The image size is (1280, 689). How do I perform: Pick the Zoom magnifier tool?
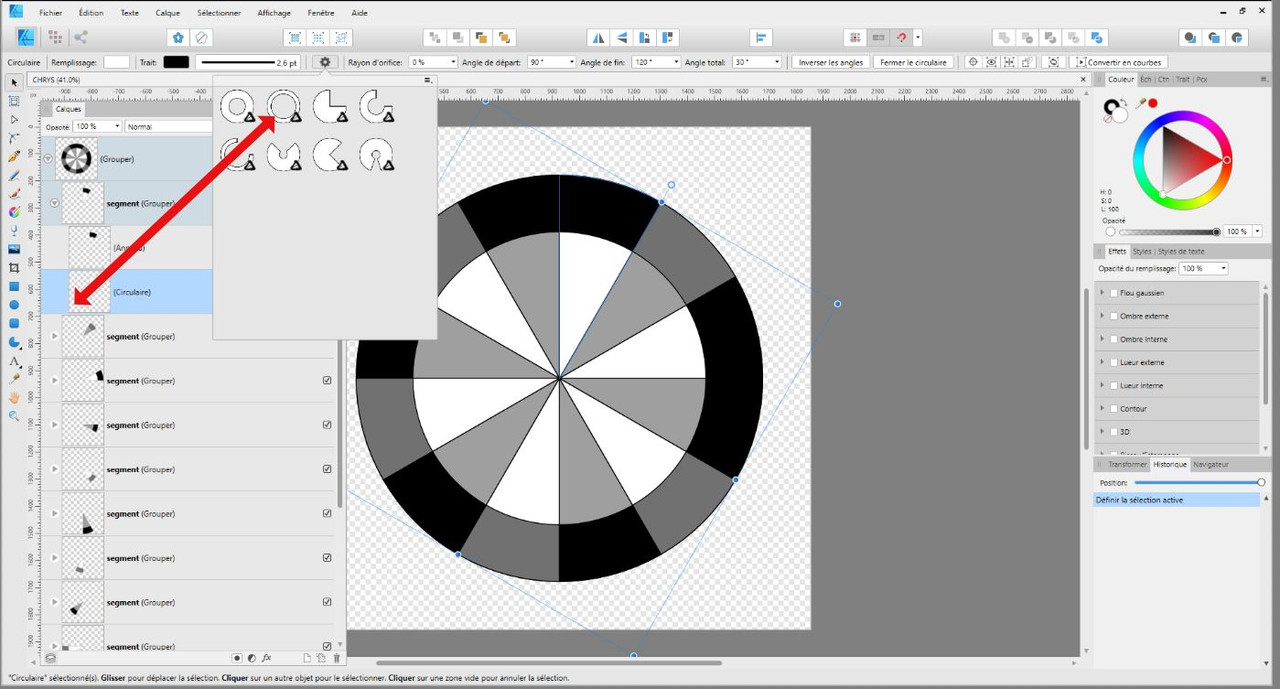[x=14, y=415]
